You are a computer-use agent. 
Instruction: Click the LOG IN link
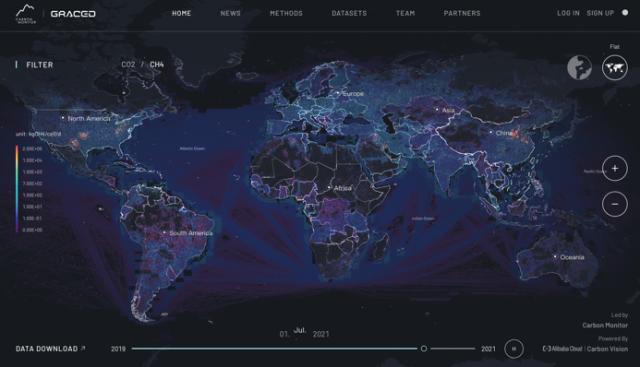pos(568,13)
